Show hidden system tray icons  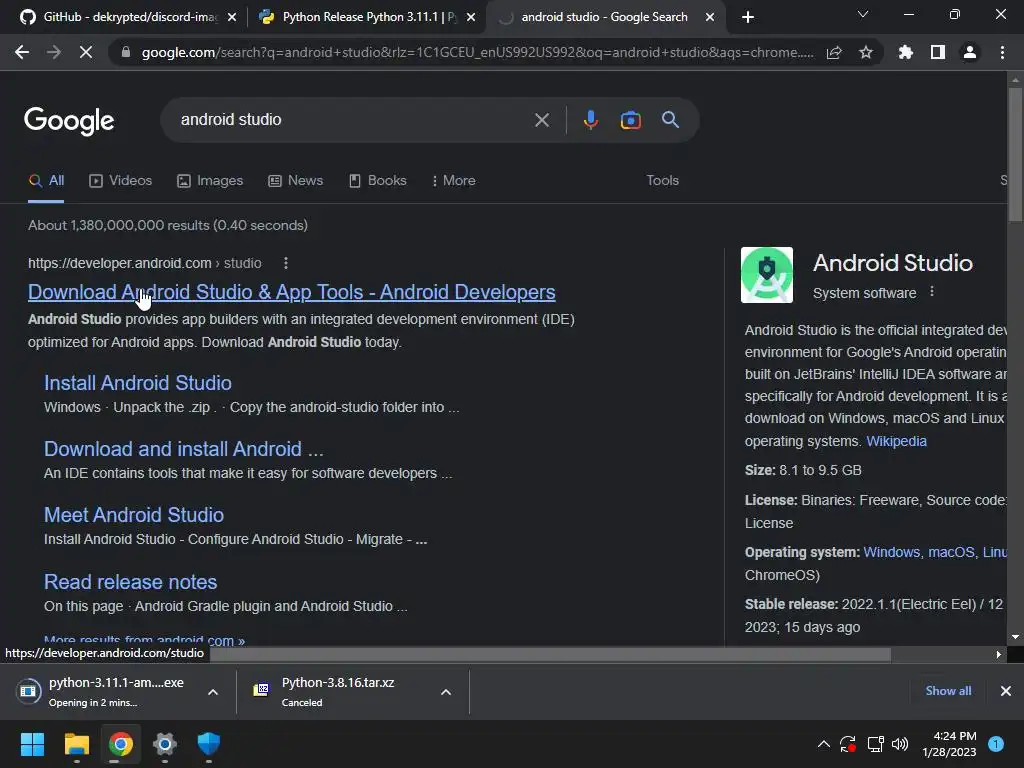pyautogui.click(x=824, y=744)
